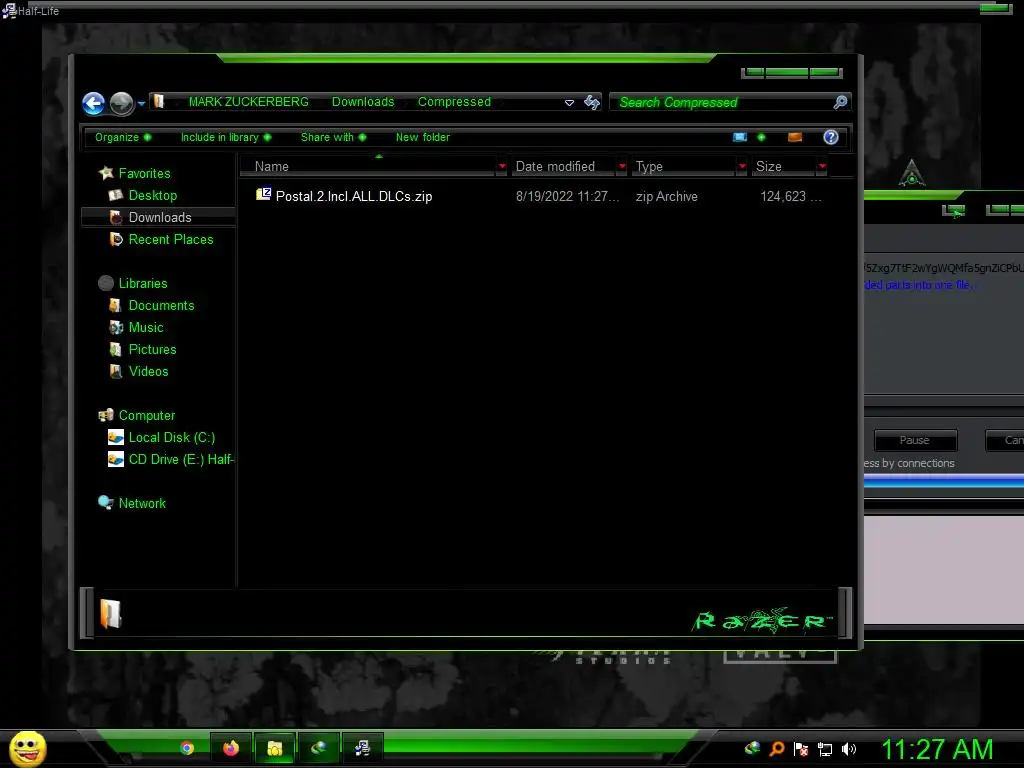Open the Videos library
This screenshot has height=768, width=1024.
point(148,372)
